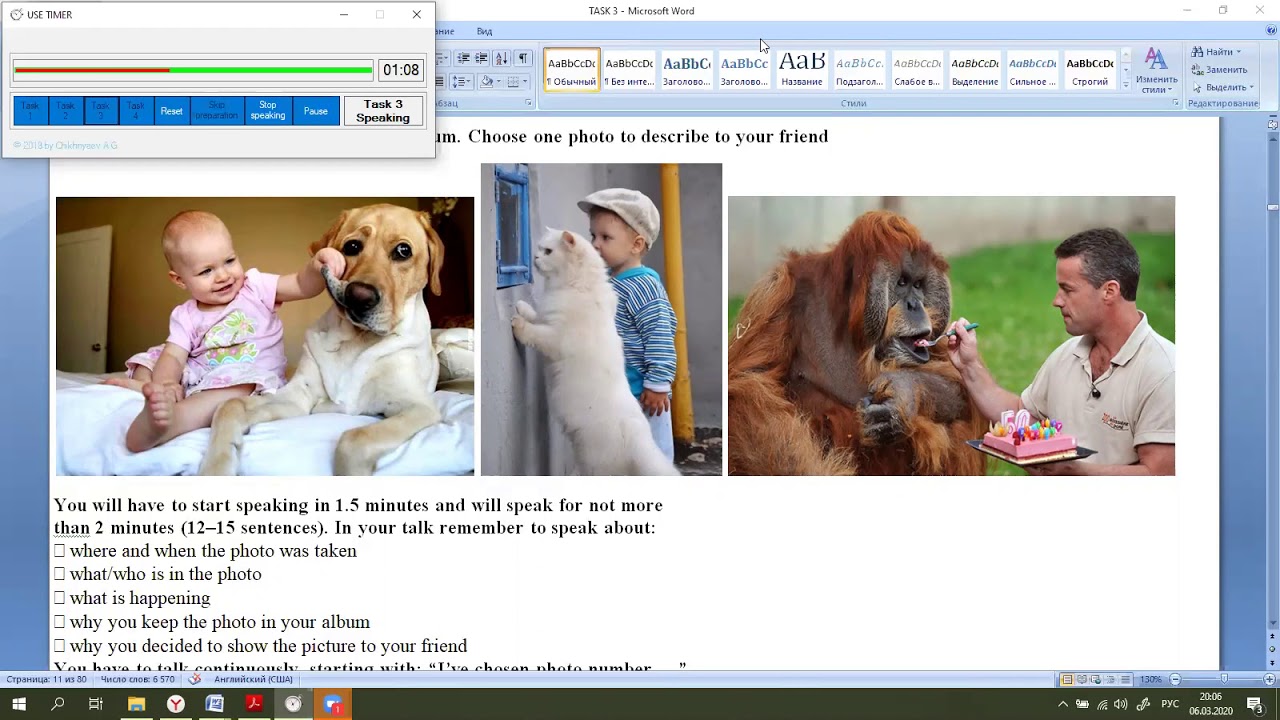Open the Выделить dropdown

point(1221,87)
